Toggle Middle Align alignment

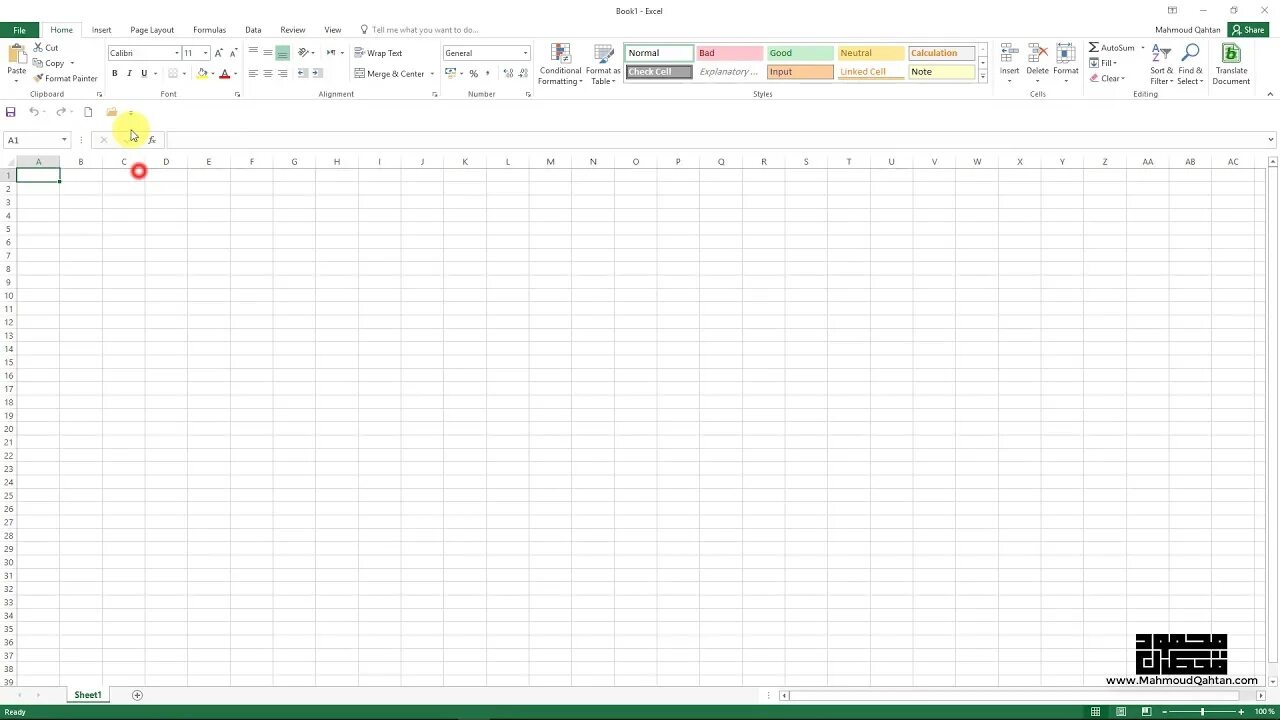pyautogui.click(x=268, y=53)
